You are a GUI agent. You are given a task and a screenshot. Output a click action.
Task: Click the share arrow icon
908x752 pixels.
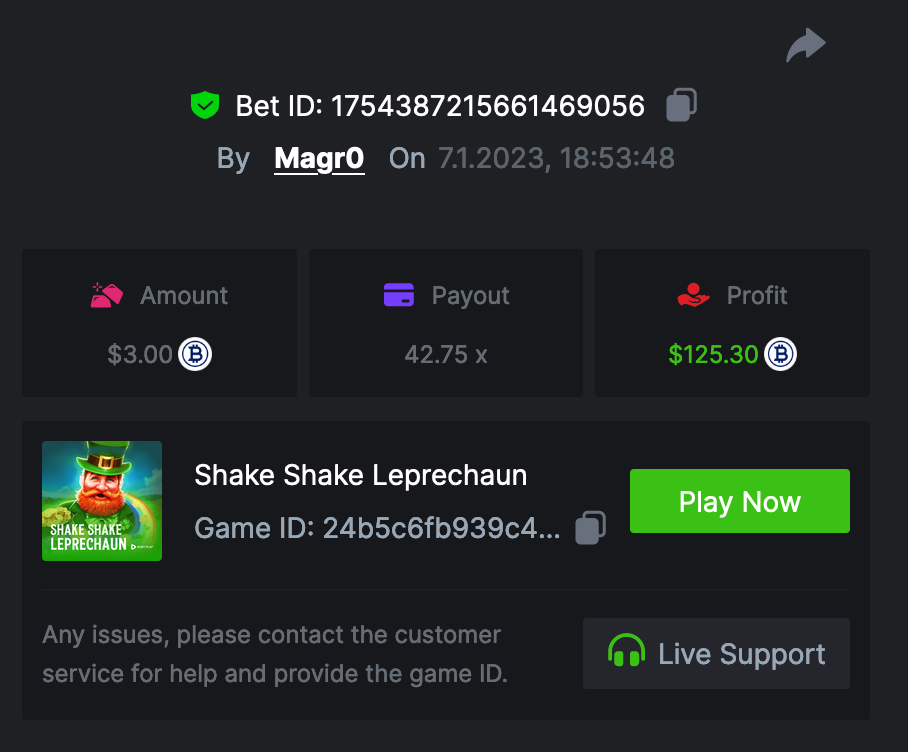pyautogui.click(x=806, y=45)
